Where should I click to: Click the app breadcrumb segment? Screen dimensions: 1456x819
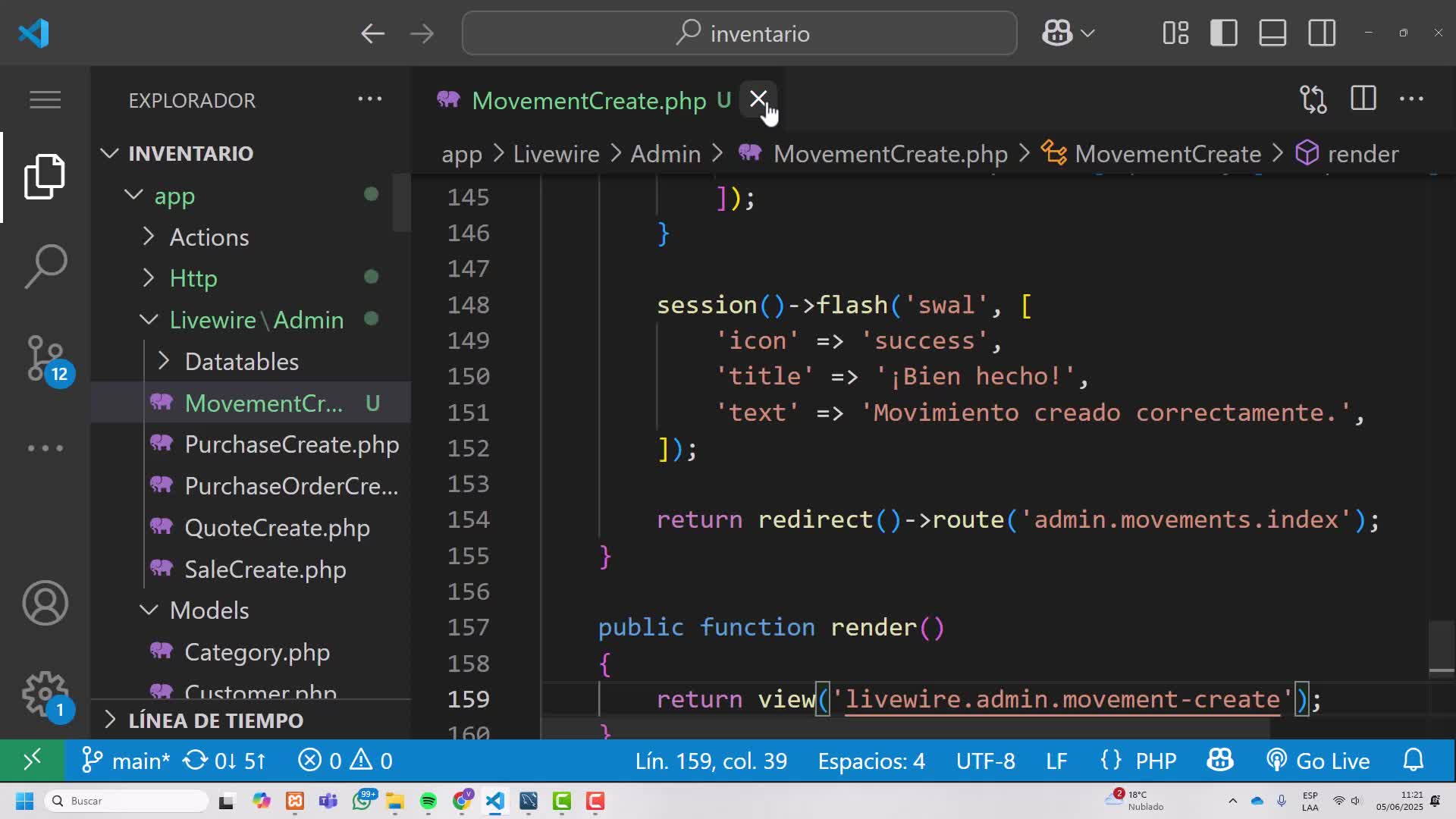click(x=462, y=154)
